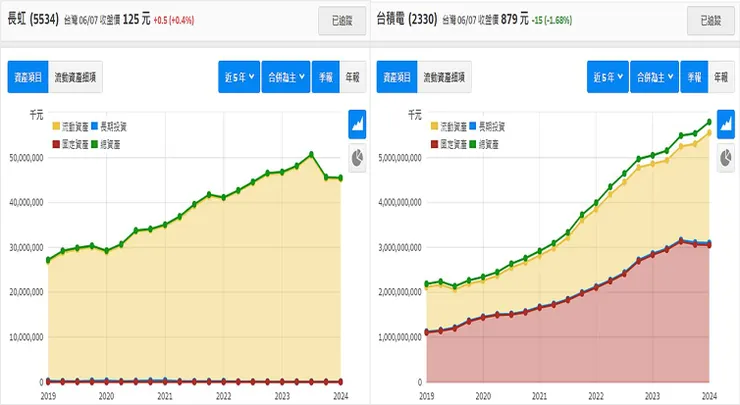Screen dimensions: 740x405
Task: Click 台積電 (2330) stock title
Action: 407,19
